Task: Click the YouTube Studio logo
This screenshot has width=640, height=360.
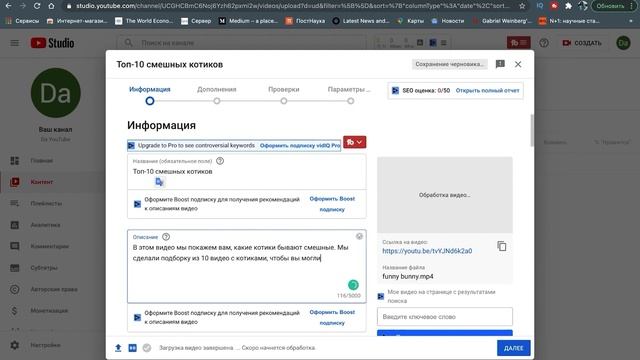Action: (52, 43)
